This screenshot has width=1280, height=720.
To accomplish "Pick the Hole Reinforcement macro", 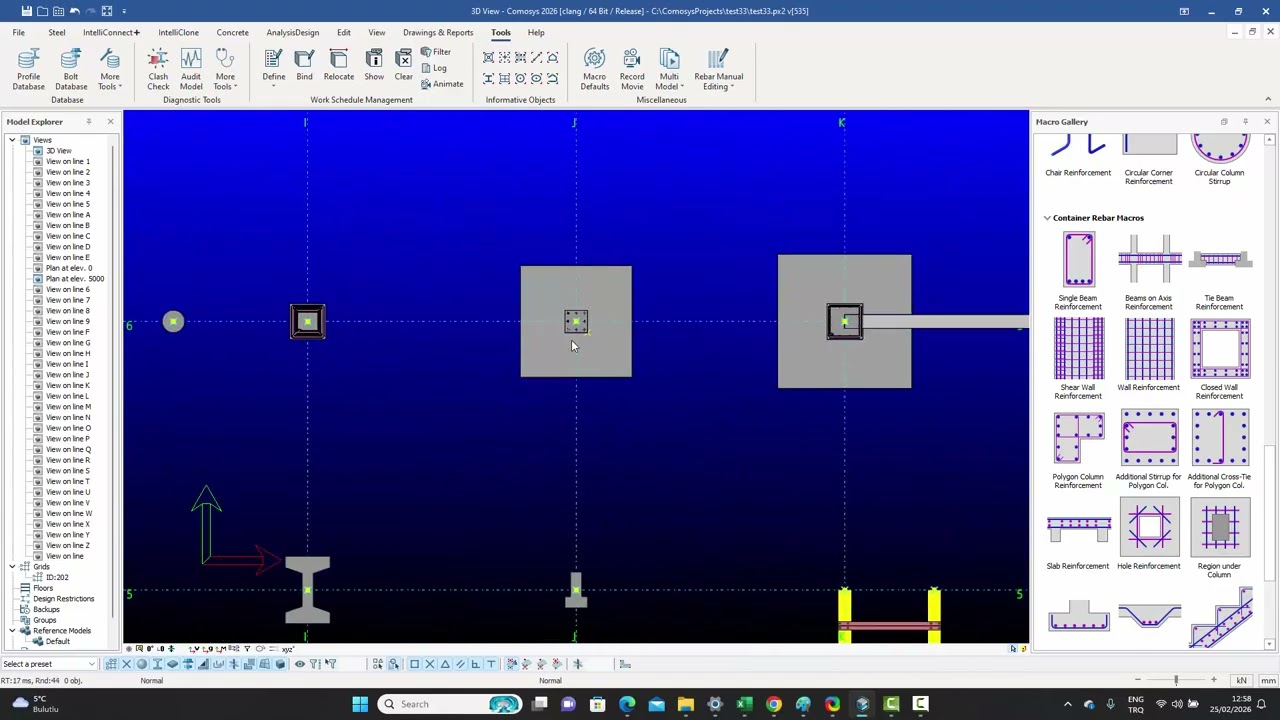I will 1148,534.
